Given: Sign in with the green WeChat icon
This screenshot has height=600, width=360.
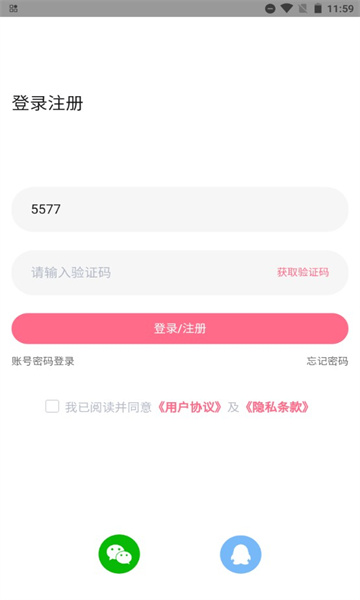Looking at the screenshot, I should point(119,554).
